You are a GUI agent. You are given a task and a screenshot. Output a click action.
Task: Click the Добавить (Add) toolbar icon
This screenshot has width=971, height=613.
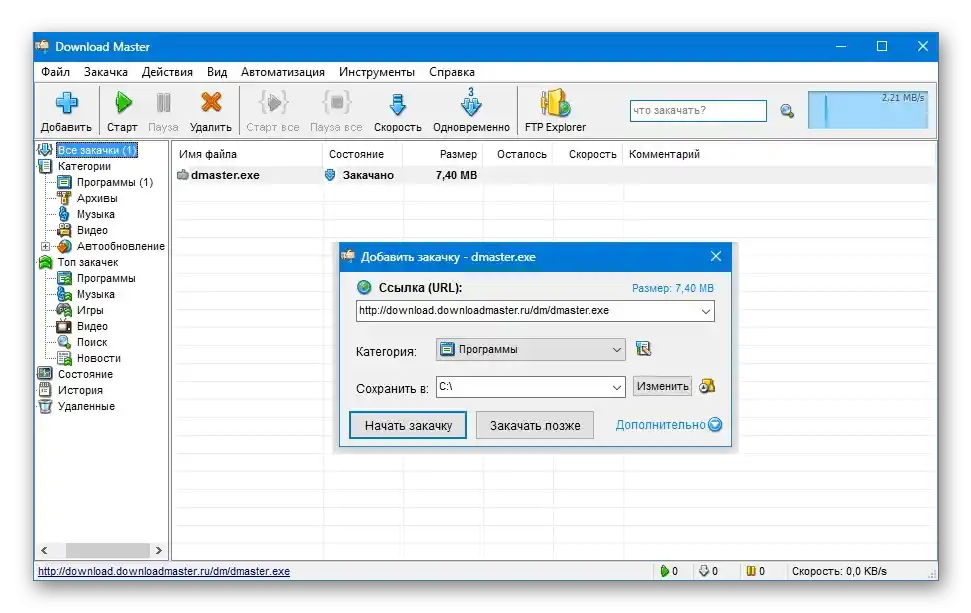point(66,103)
